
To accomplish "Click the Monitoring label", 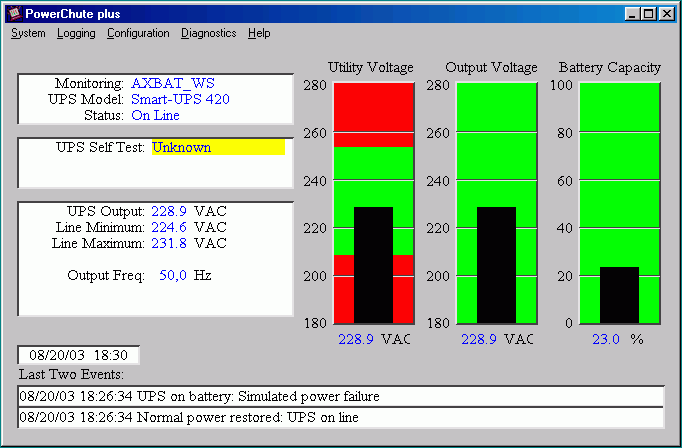I will click(89, 83).
